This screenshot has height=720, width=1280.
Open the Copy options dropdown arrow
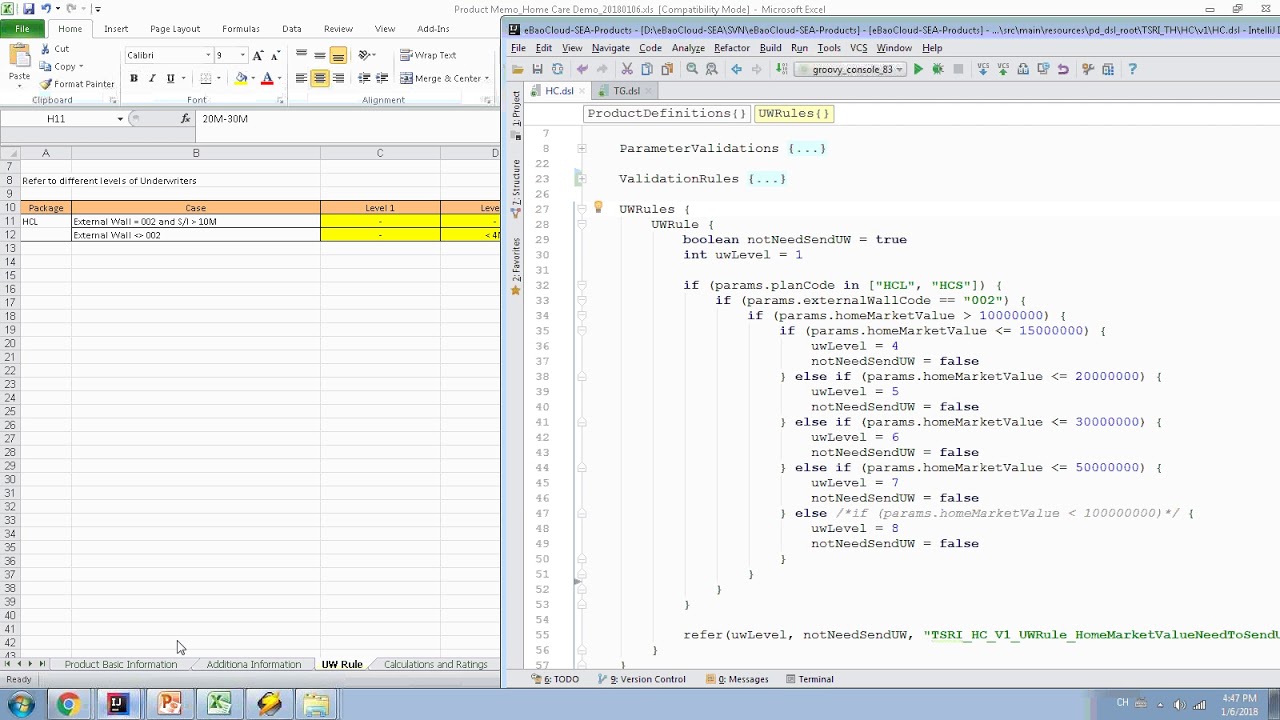pos(80,67)
